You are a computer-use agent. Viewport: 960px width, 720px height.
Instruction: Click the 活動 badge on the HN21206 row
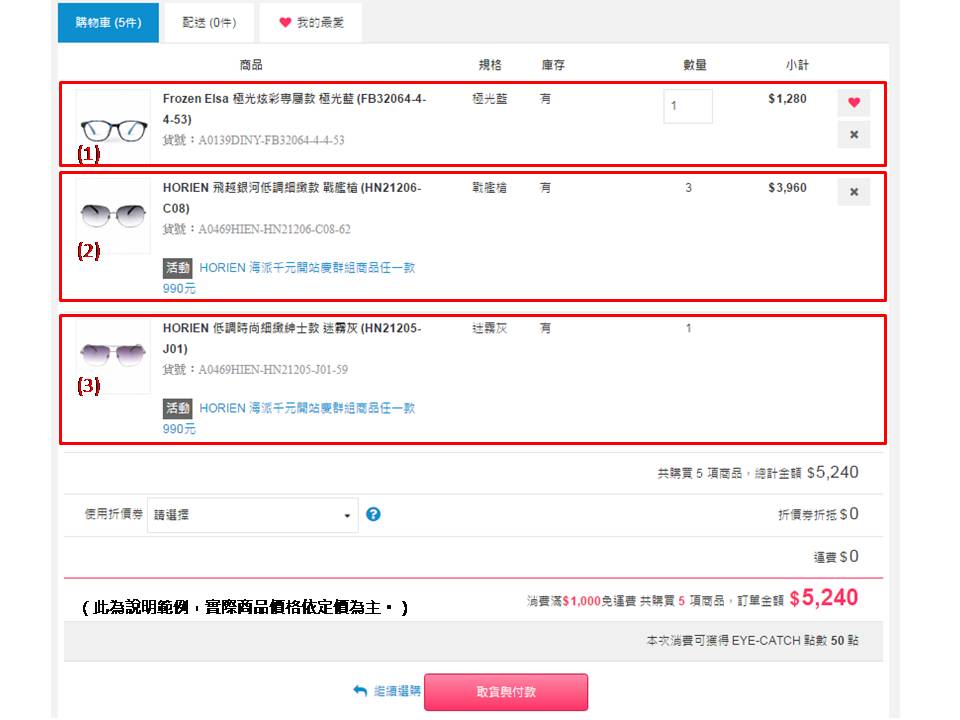[x=178, y=268]
